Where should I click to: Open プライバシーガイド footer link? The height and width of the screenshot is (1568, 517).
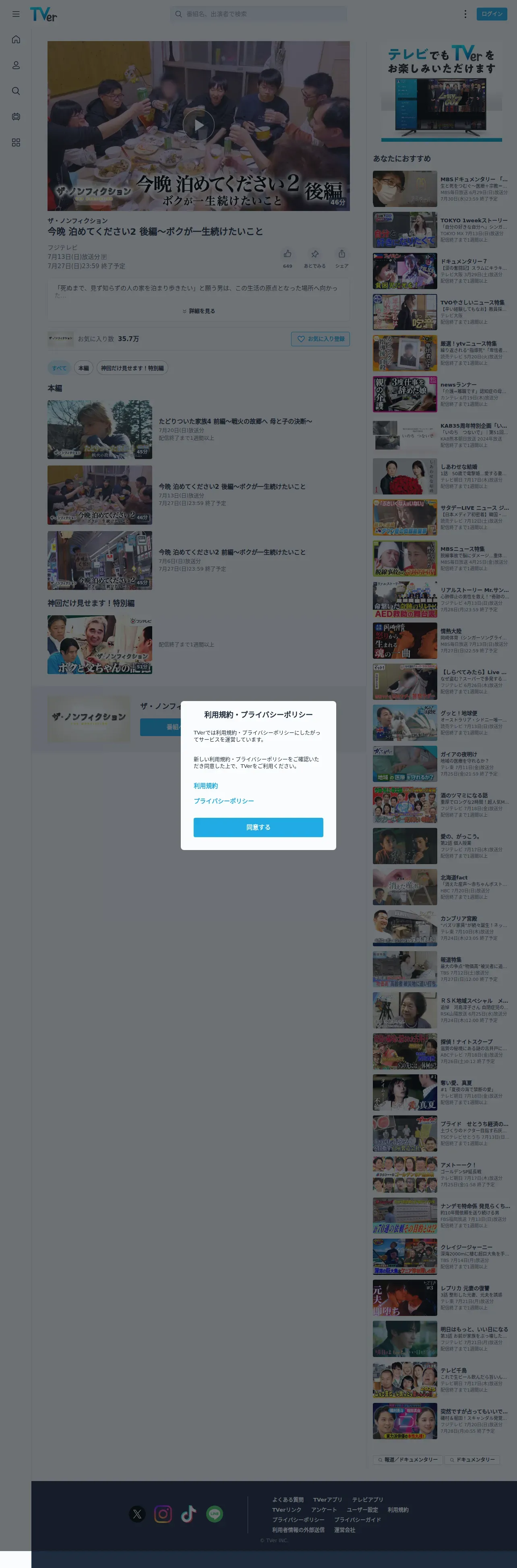coord(358,1520)
